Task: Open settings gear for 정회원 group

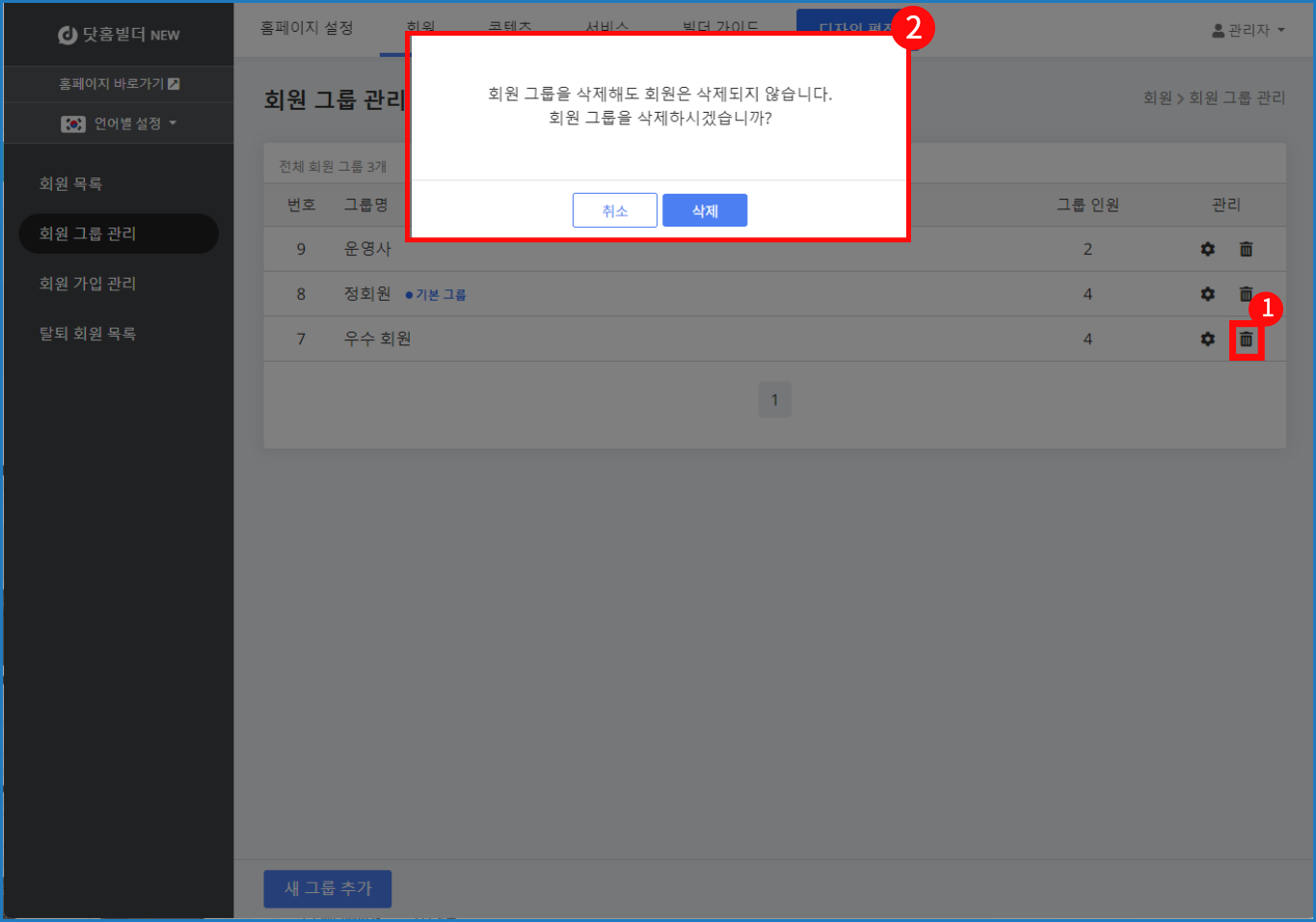Action: (1207, 294)
